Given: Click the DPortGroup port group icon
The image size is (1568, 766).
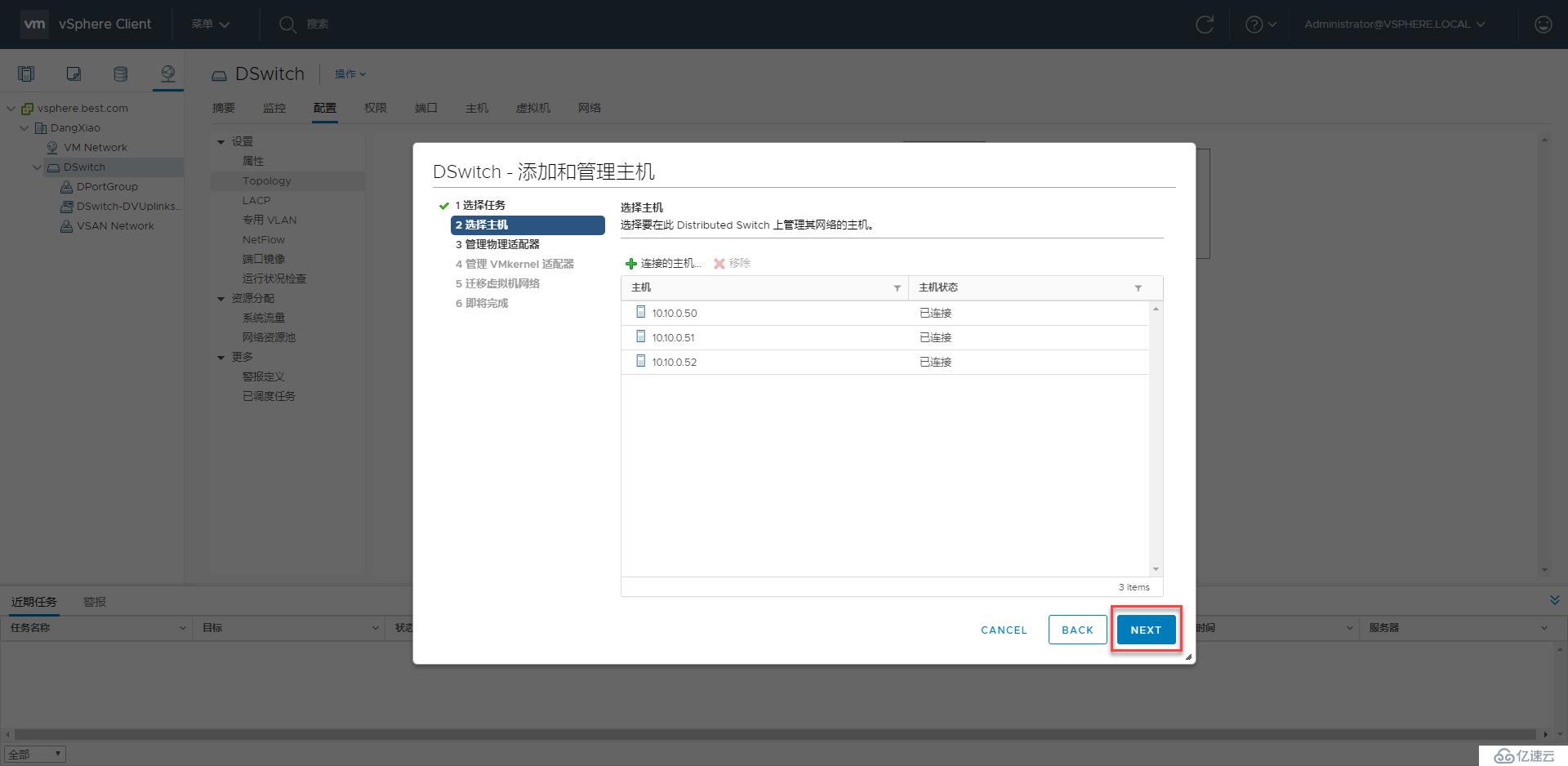Looking at the screenshot, I should click(x=67, y=187).
